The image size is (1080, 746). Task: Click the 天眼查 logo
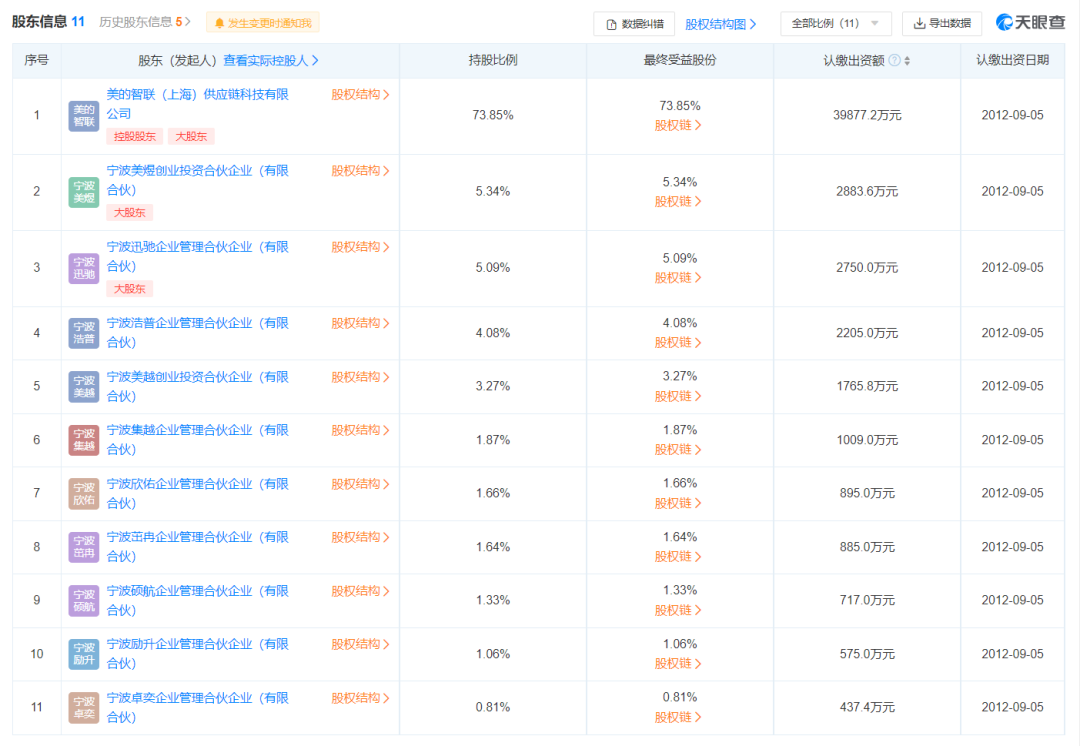[1031, 23]
